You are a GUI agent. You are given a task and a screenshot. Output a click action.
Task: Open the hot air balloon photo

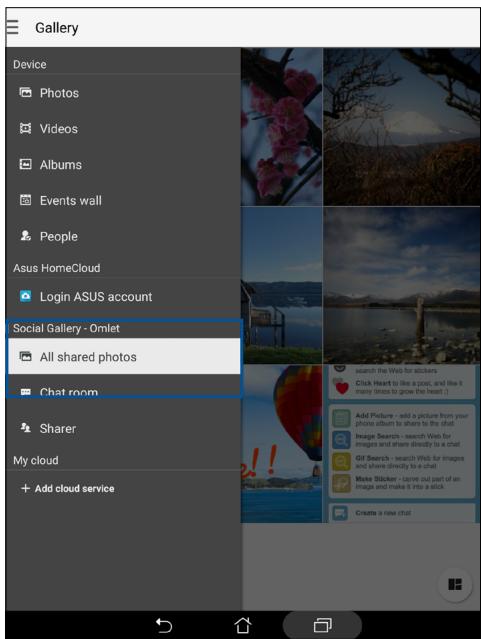pos(281,443)
